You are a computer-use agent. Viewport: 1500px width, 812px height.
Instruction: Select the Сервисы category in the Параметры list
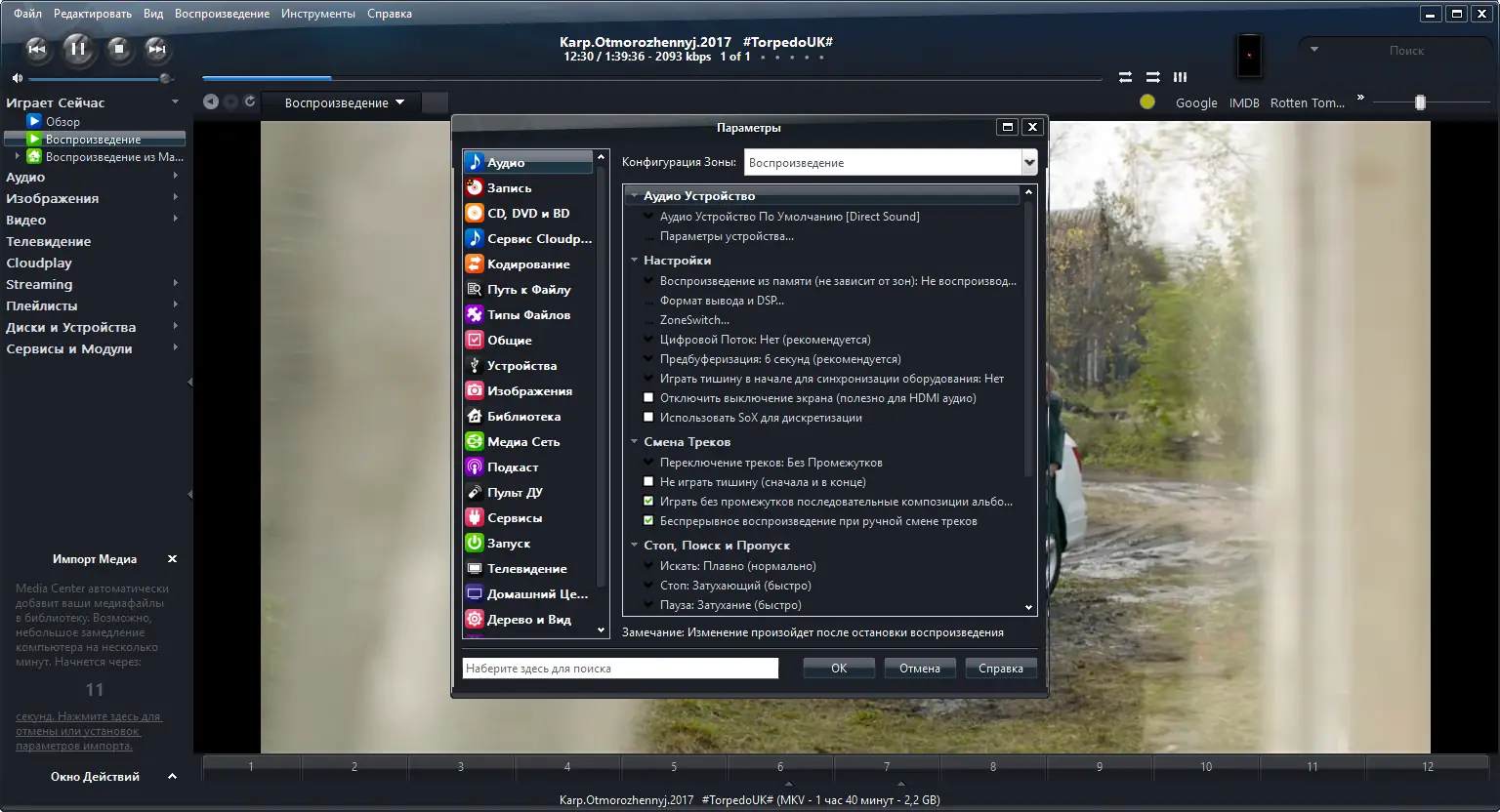click(x=527, y=518)
